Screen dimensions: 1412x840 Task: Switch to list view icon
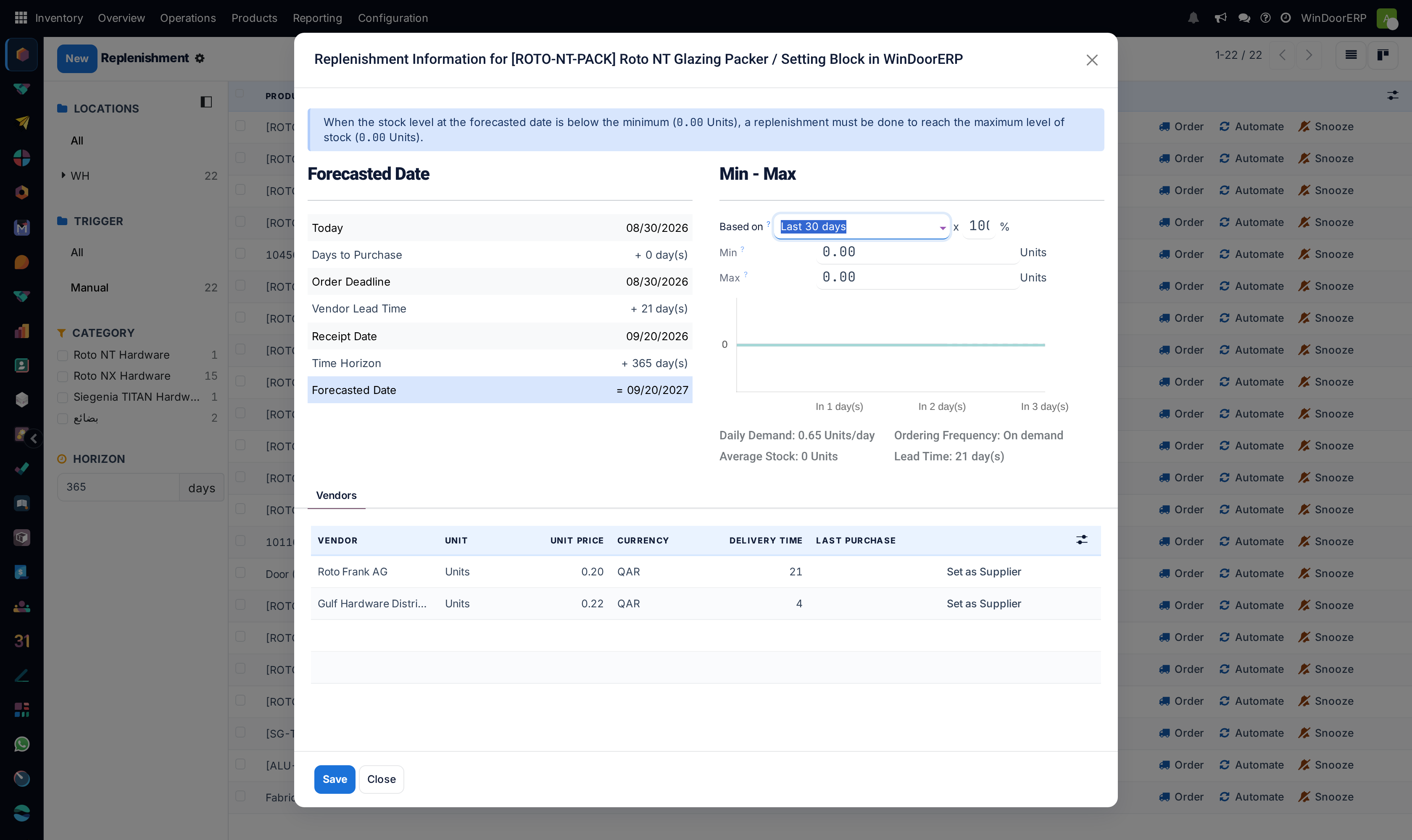1351,55
